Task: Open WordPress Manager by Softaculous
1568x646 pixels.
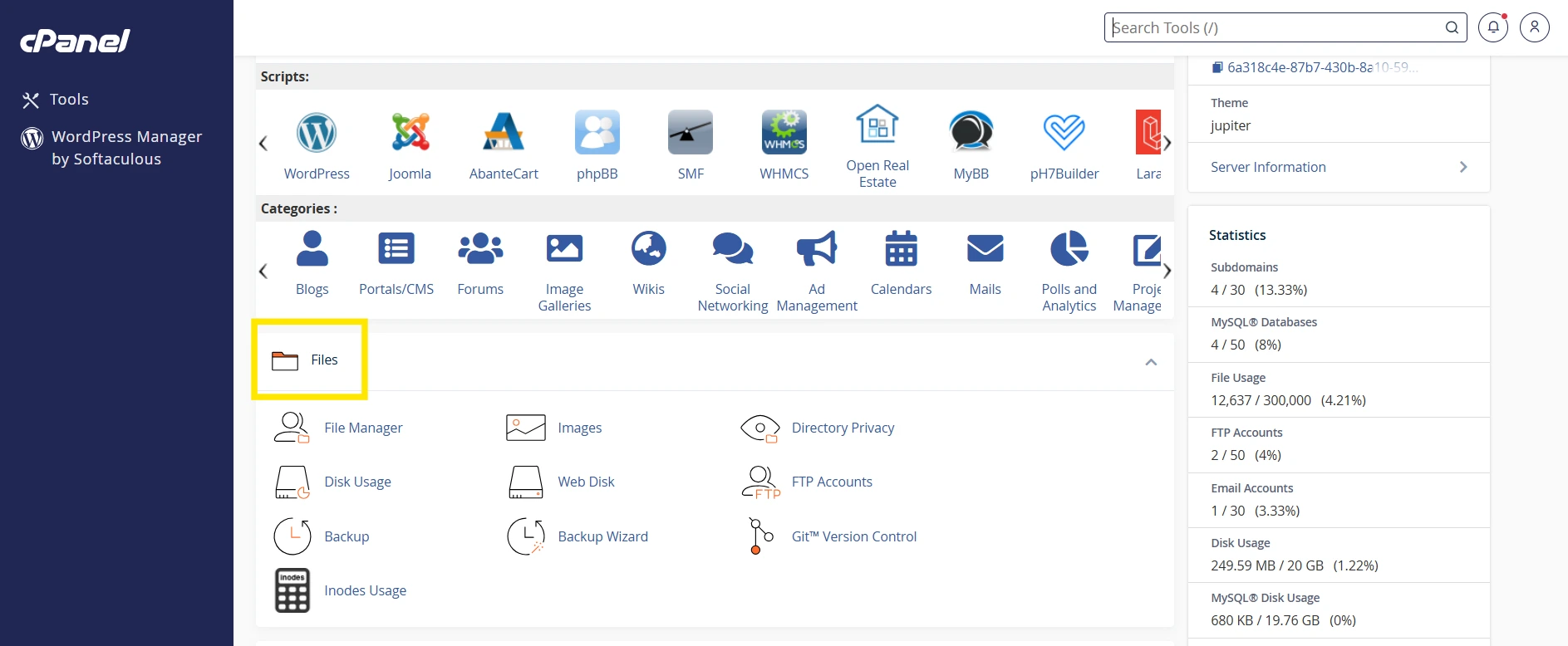Action: 111,148
